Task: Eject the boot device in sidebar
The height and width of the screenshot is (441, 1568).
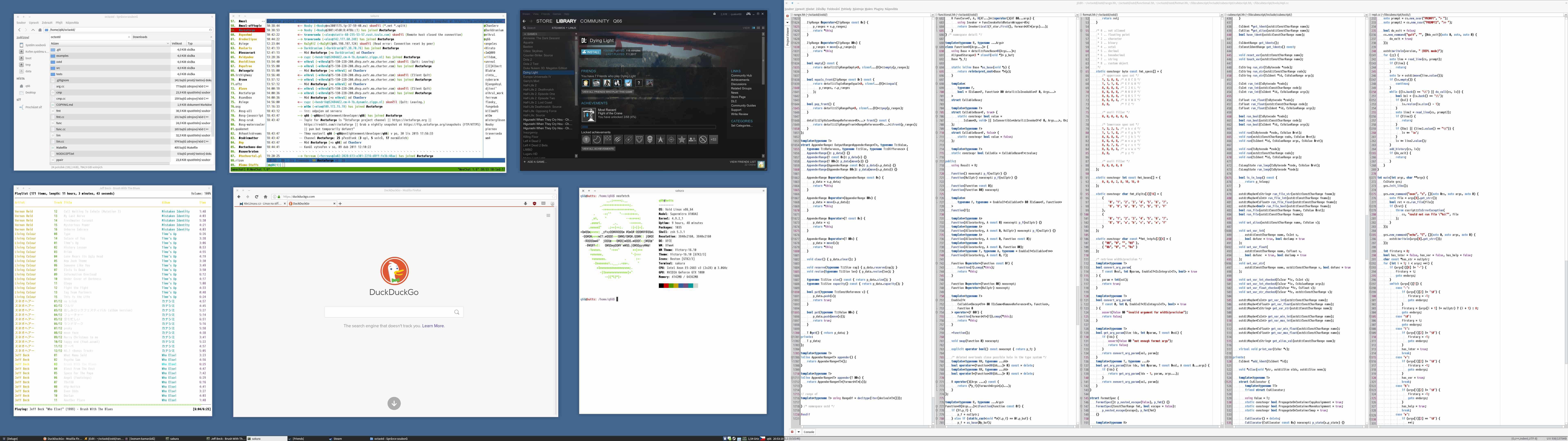Action: pos(21,58)
